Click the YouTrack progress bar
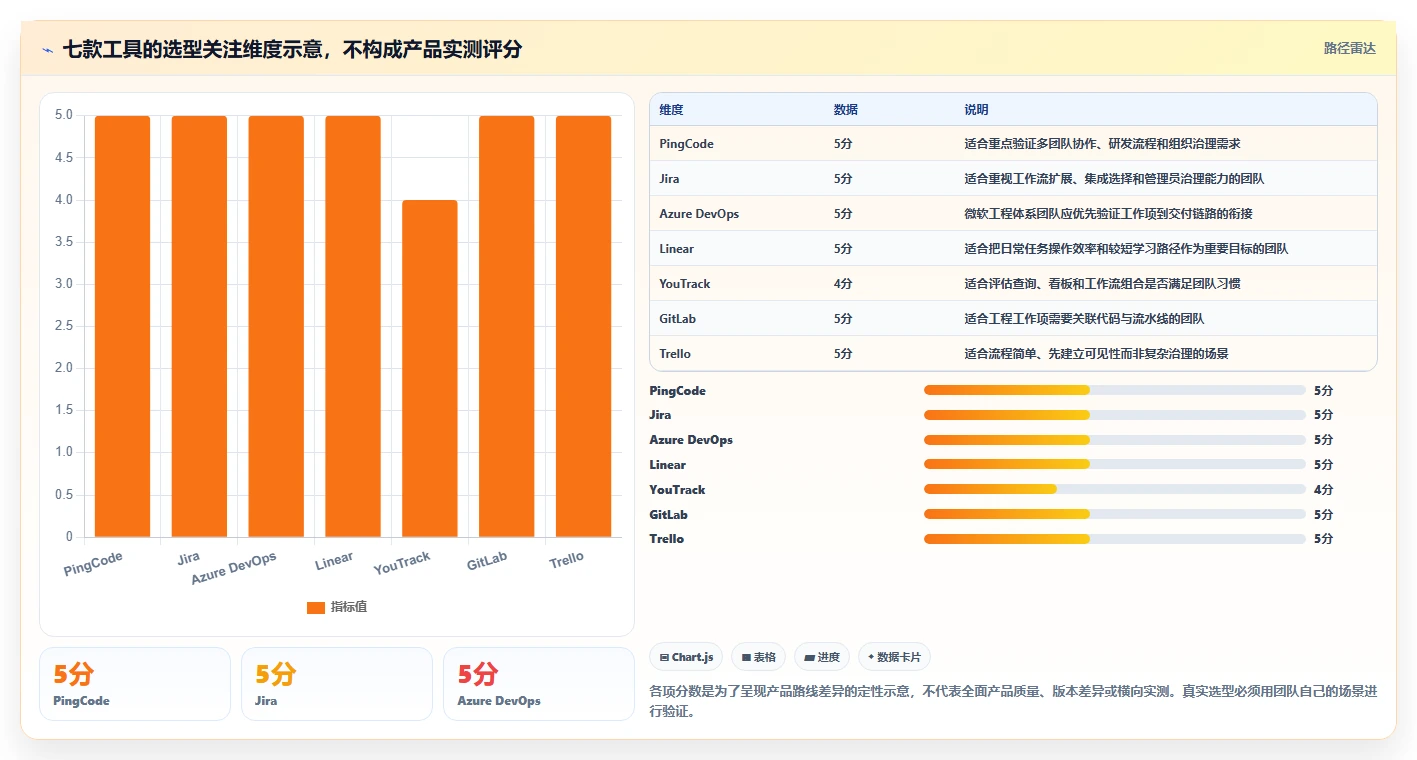Viewport: 1417px width, 760px height. pyautogui.click(x=1115, y=489)
